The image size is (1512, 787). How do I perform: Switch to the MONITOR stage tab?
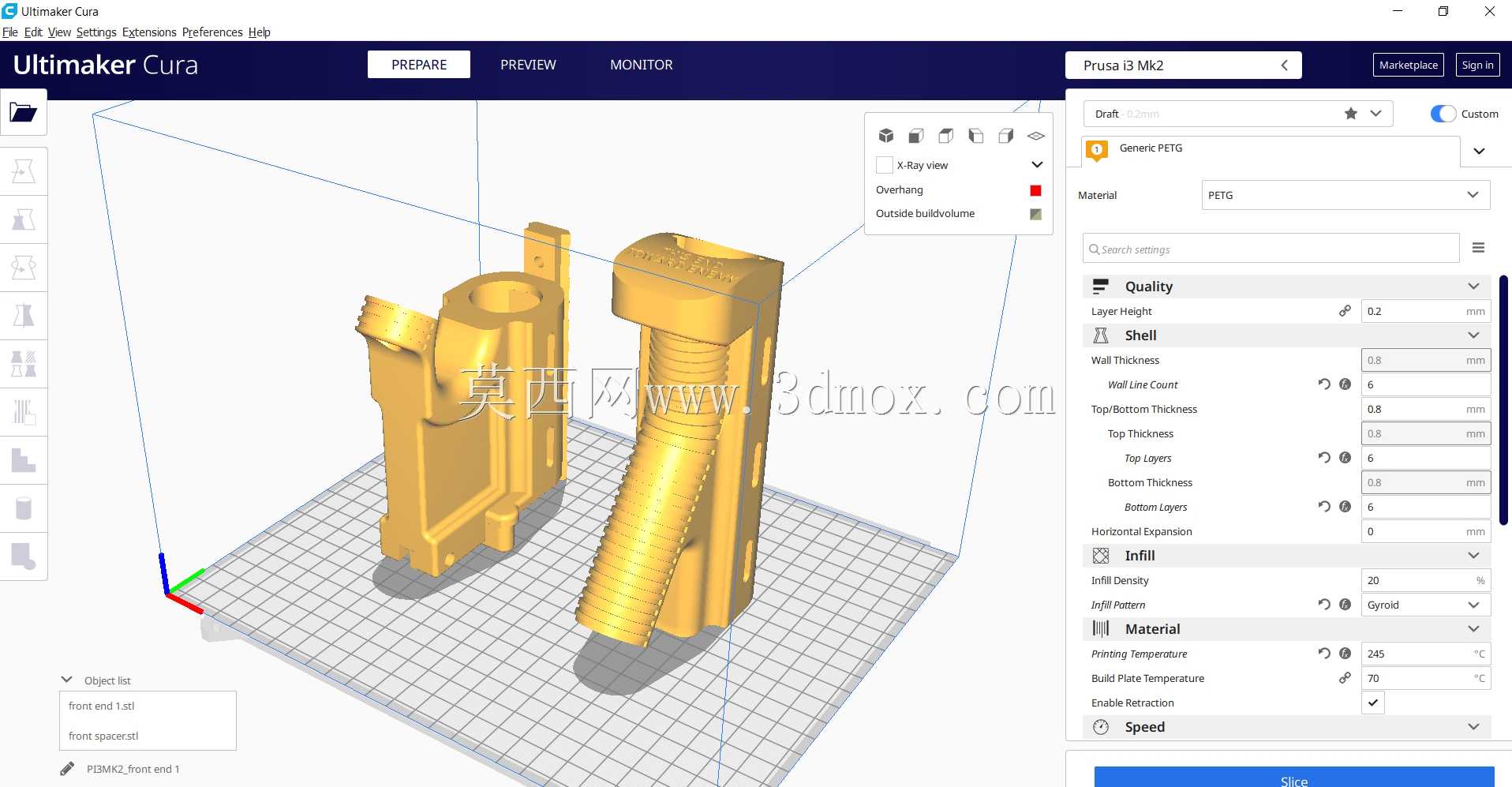coord(642,65)
